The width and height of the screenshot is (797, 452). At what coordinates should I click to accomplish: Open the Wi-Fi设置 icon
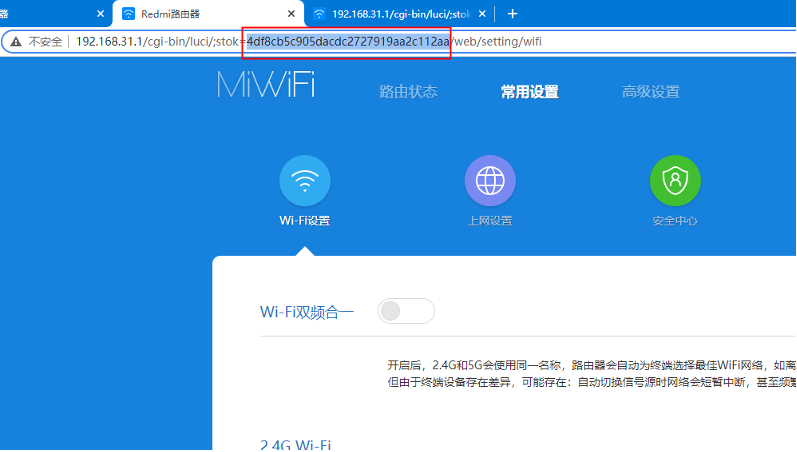[304, 180]
